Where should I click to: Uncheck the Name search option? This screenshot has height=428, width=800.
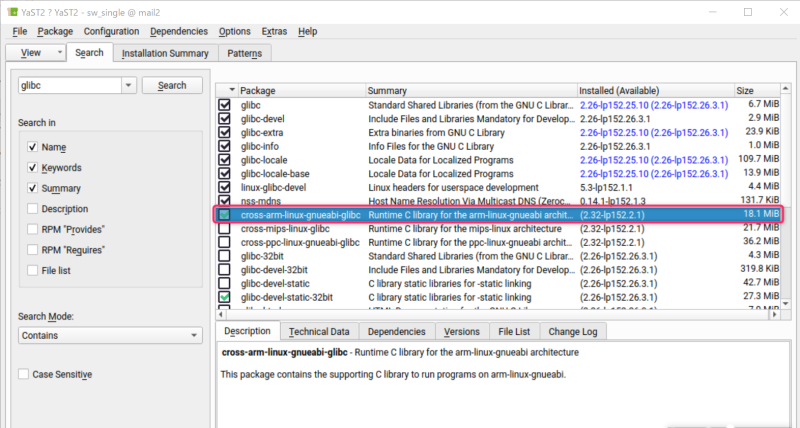click(x=33, y=147)
